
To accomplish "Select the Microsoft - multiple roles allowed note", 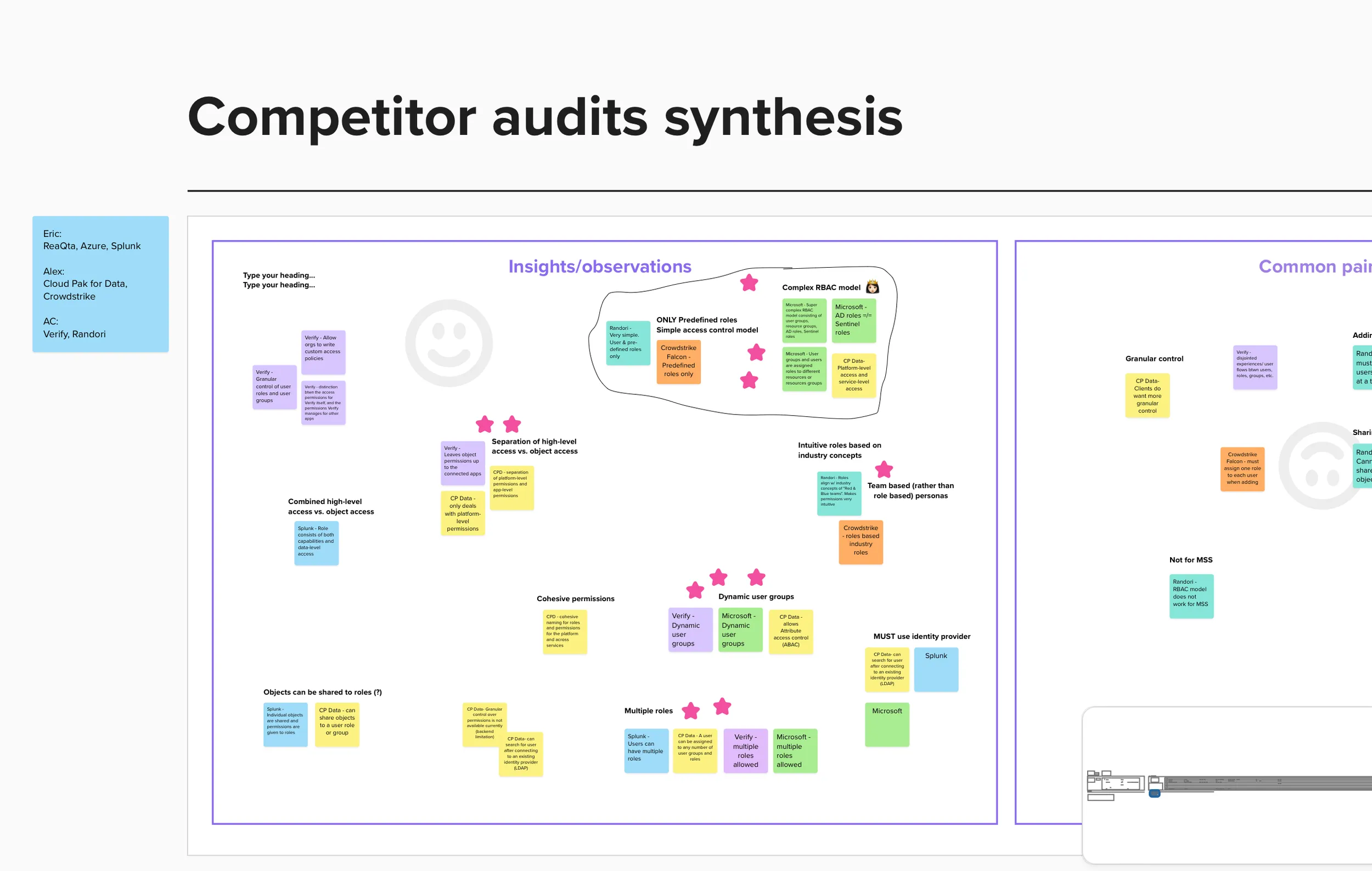I will pos(795,751).
